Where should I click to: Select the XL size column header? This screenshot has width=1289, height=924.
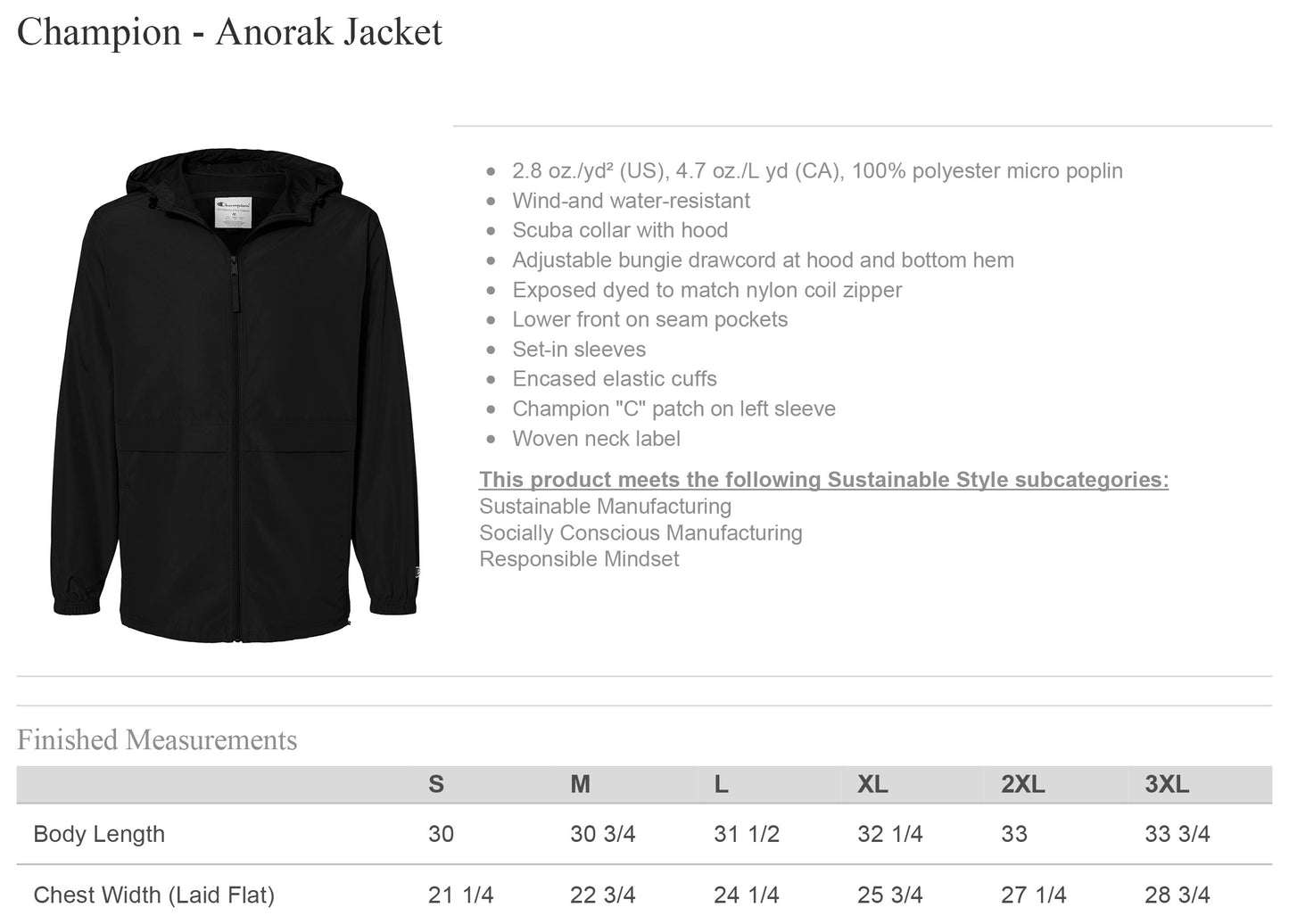[872, 785]
